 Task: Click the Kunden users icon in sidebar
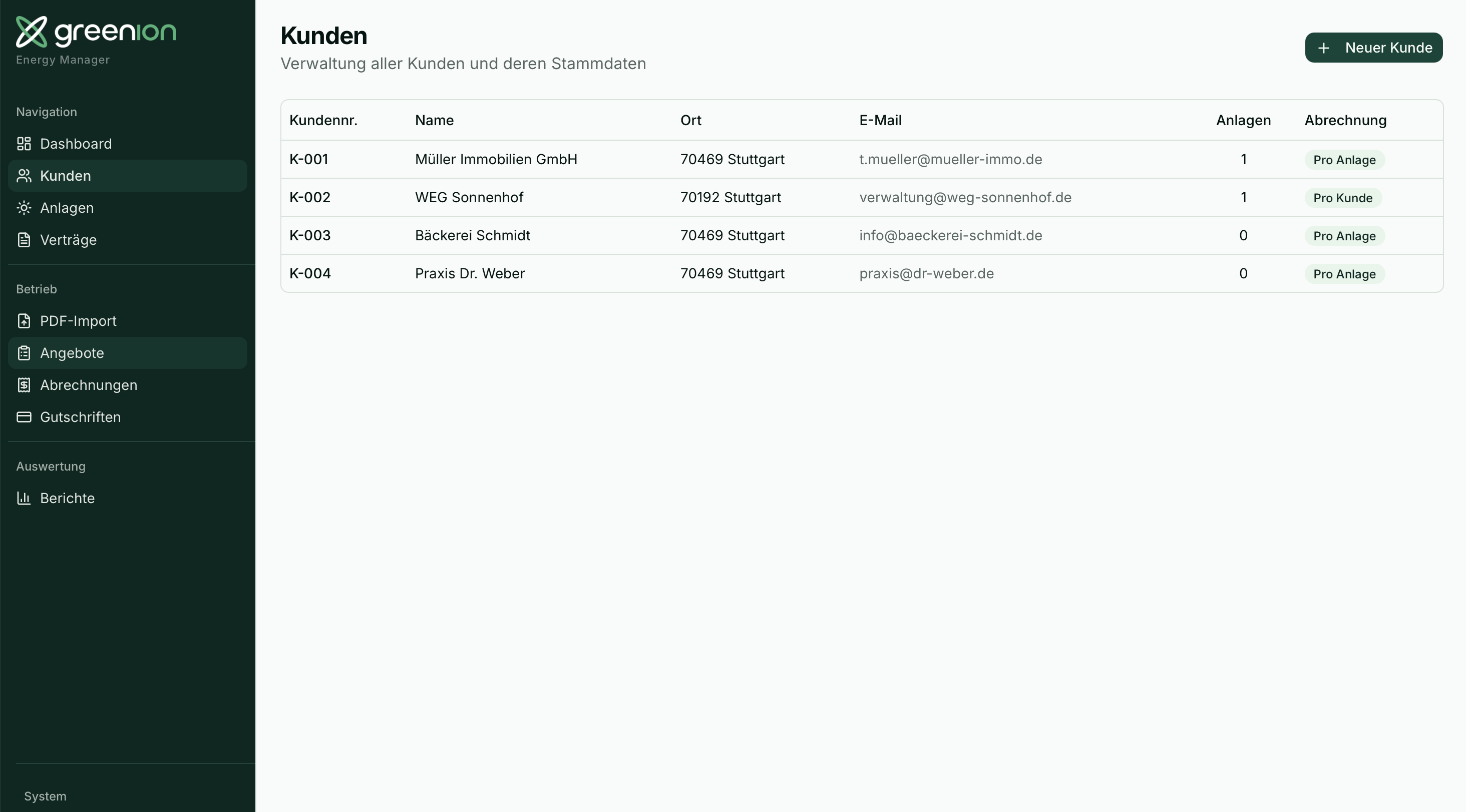click(24, 176)
